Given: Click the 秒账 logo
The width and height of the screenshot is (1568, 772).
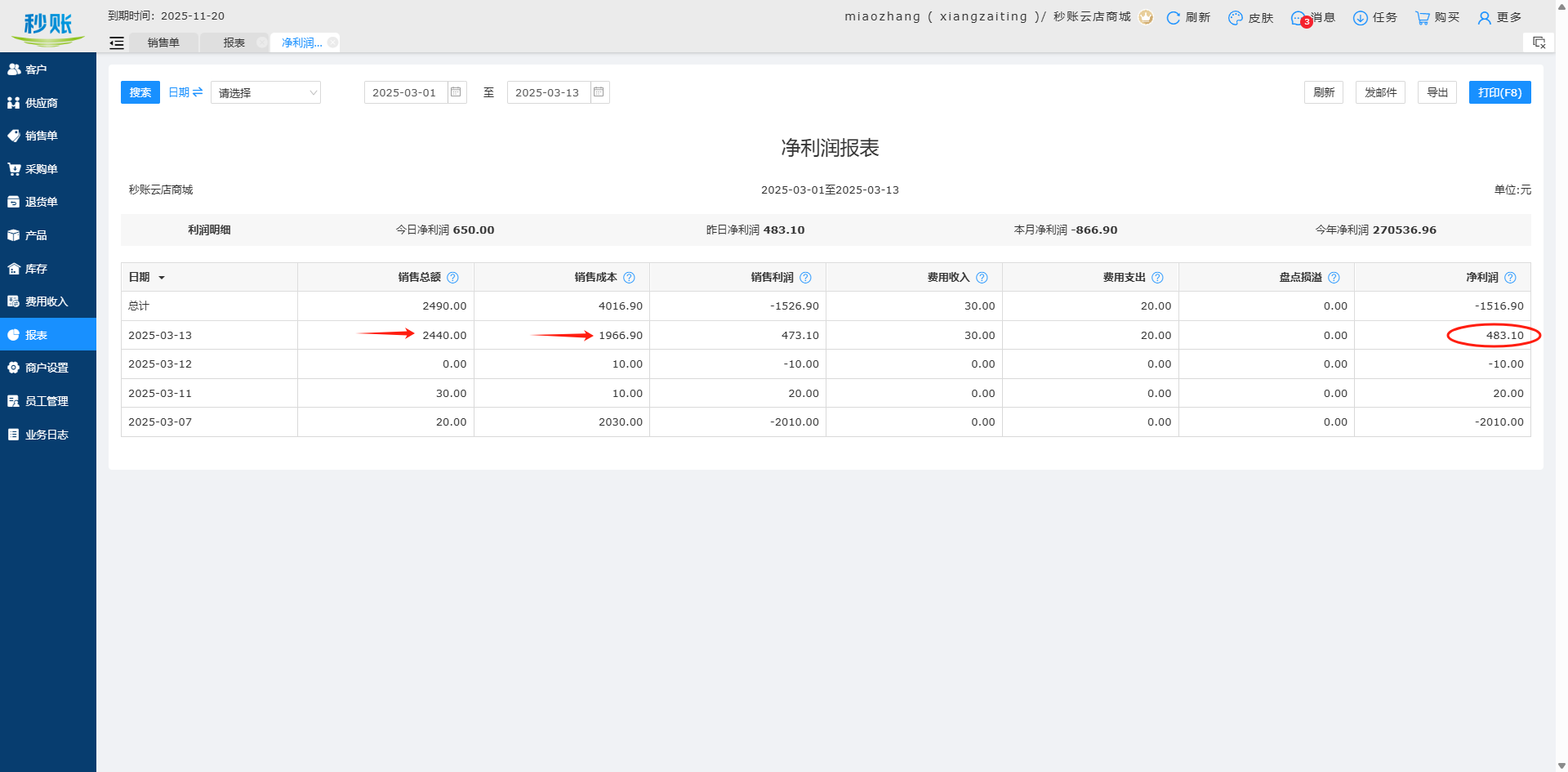Looking at the screenshot, I should click(48, 28).
